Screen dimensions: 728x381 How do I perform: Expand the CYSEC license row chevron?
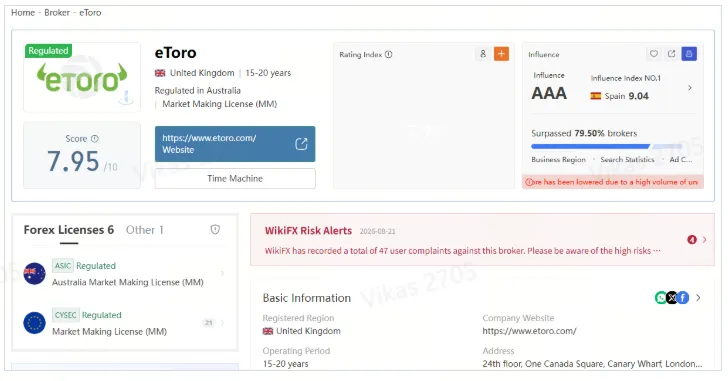pyautogui.click(x=222, y=323)
